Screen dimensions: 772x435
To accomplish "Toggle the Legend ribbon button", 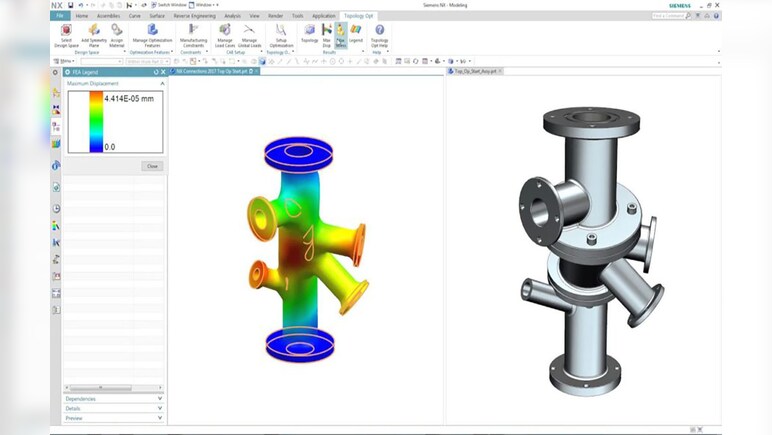I will point(356,34).
